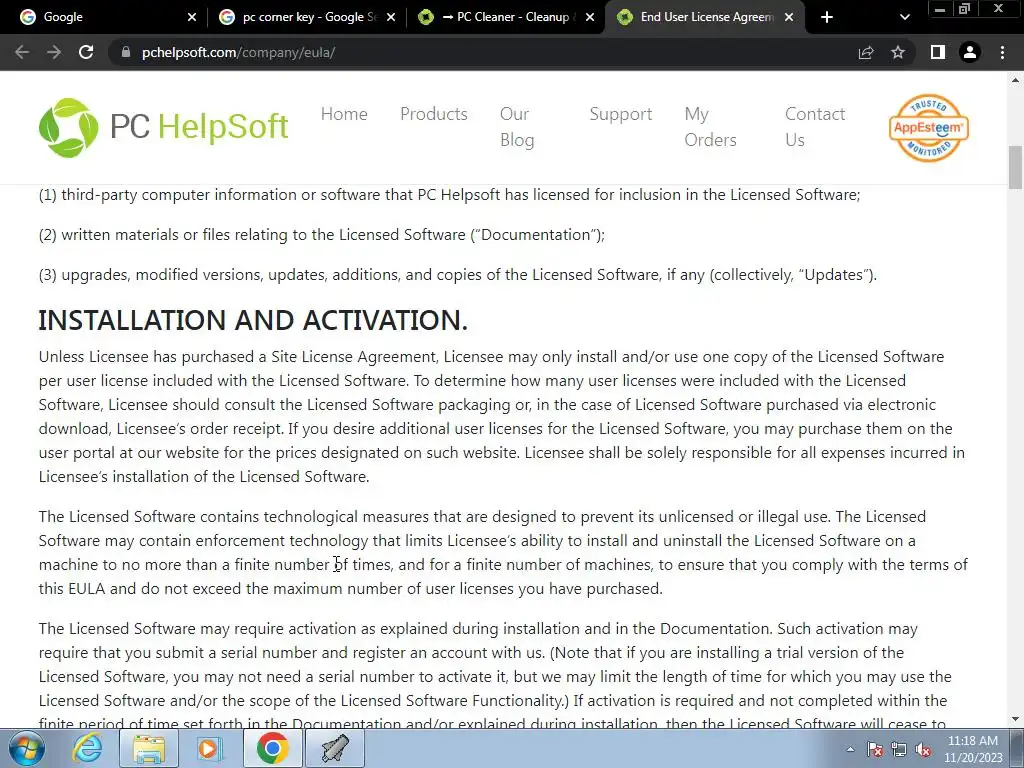Click the rocket app taskbar icon
The width and height of the screenshot is (1024, 768).
pyautogui.click(x=334, y=748)
